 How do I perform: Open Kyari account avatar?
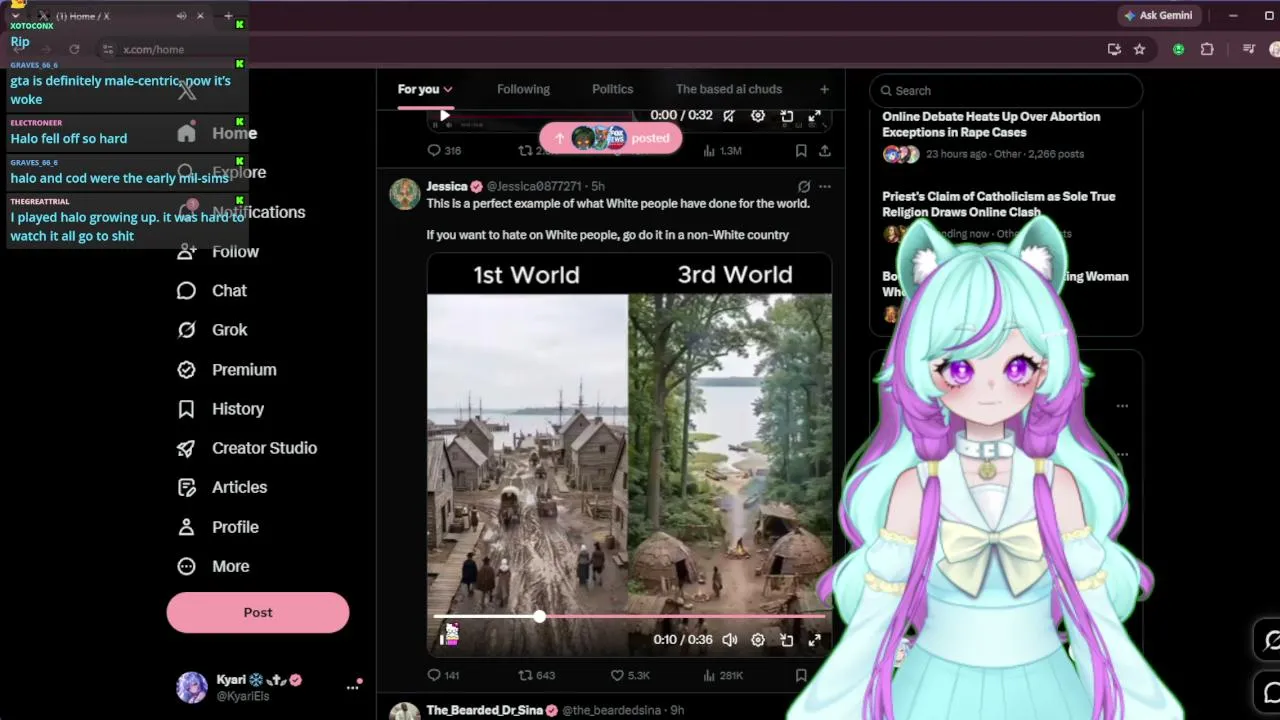tap(192, 687)
